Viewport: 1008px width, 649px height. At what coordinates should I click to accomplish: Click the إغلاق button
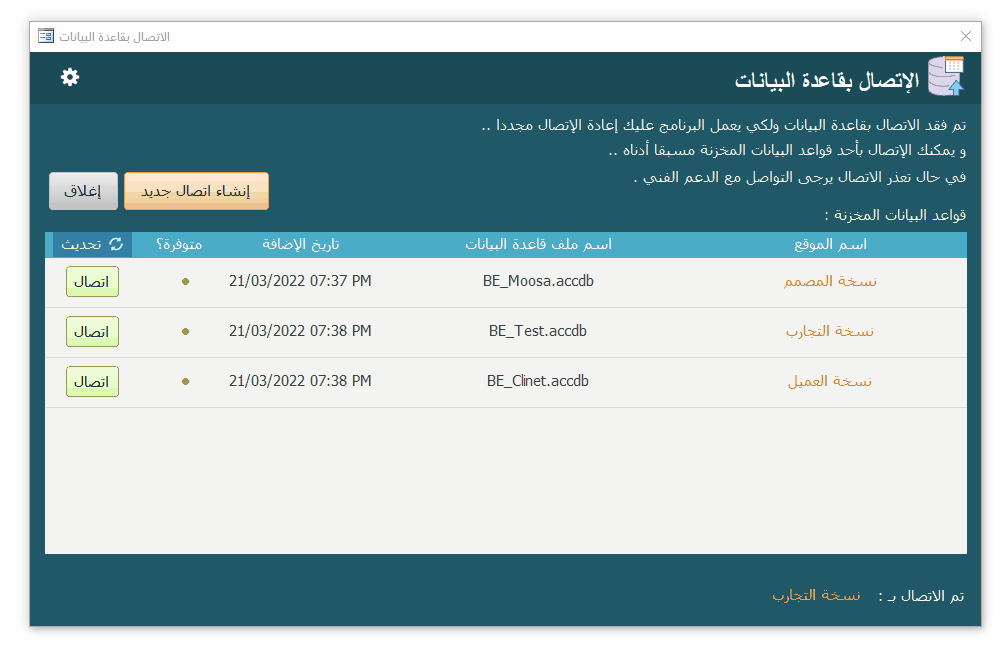(x=84, y=191)
